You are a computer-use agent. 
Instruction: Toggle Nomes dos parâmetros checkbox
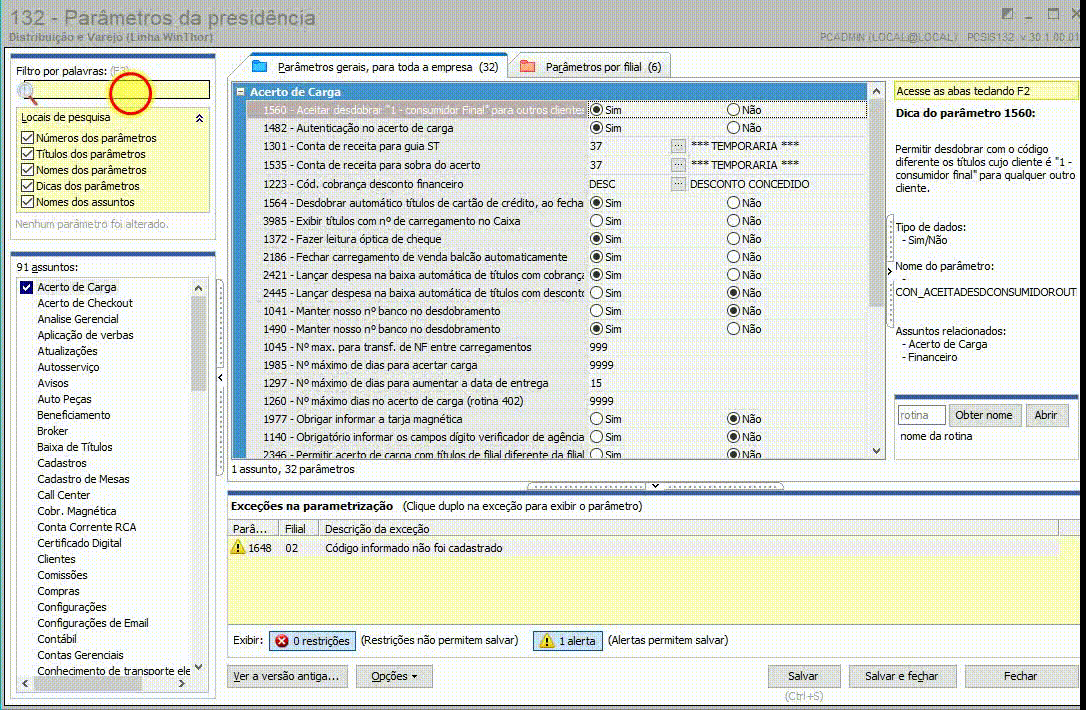click(28, 170)
